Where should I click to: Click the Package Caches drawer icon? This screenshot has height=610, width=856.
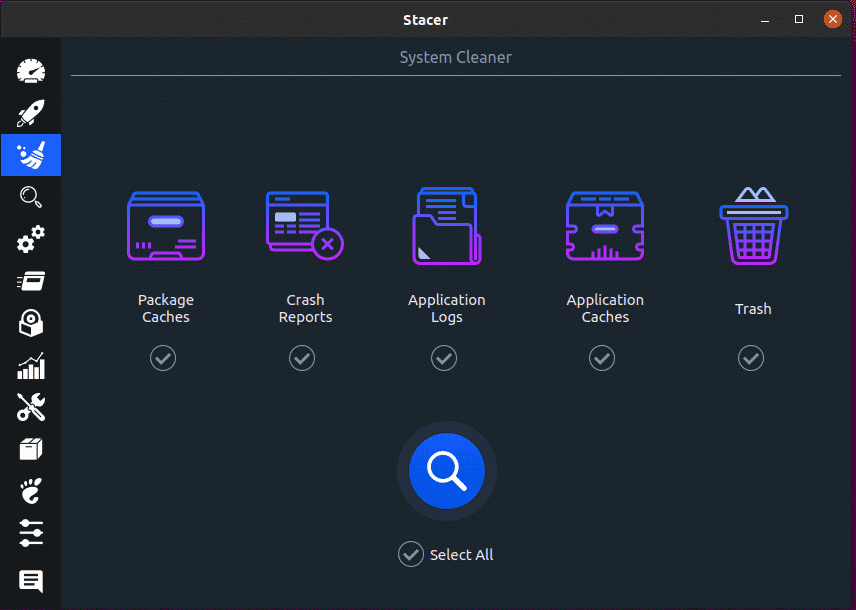click(x=166, y=226)
